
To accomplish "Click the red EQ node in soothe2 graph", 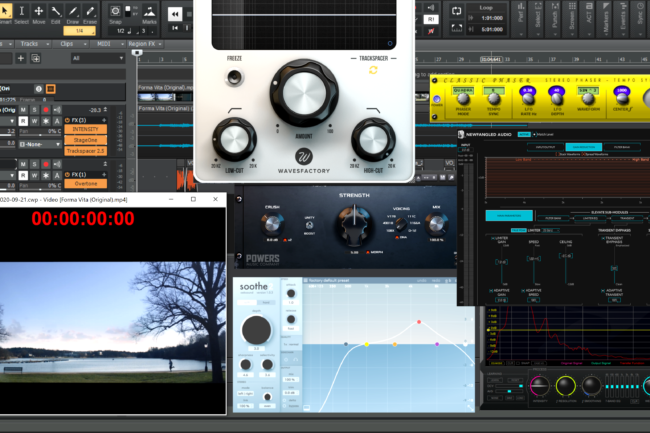I will click(x=419, y=322).
